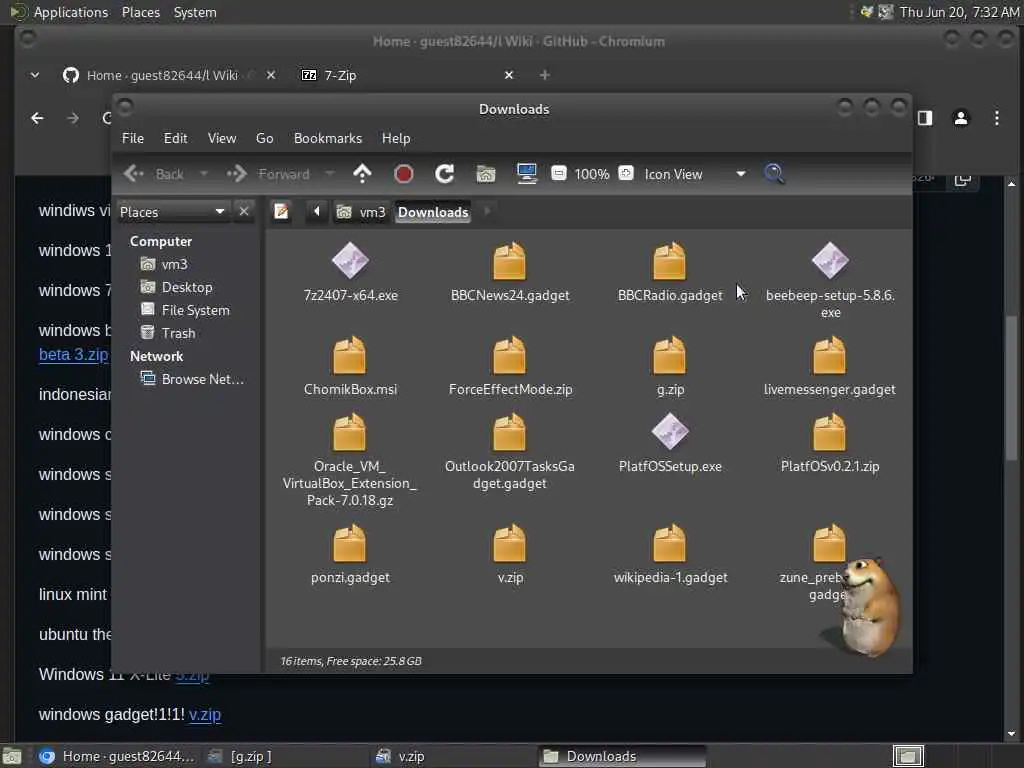Open vm3 in the Places sidebar
The height and width of the screenshot is (768, 1024).
pos(166,264)
